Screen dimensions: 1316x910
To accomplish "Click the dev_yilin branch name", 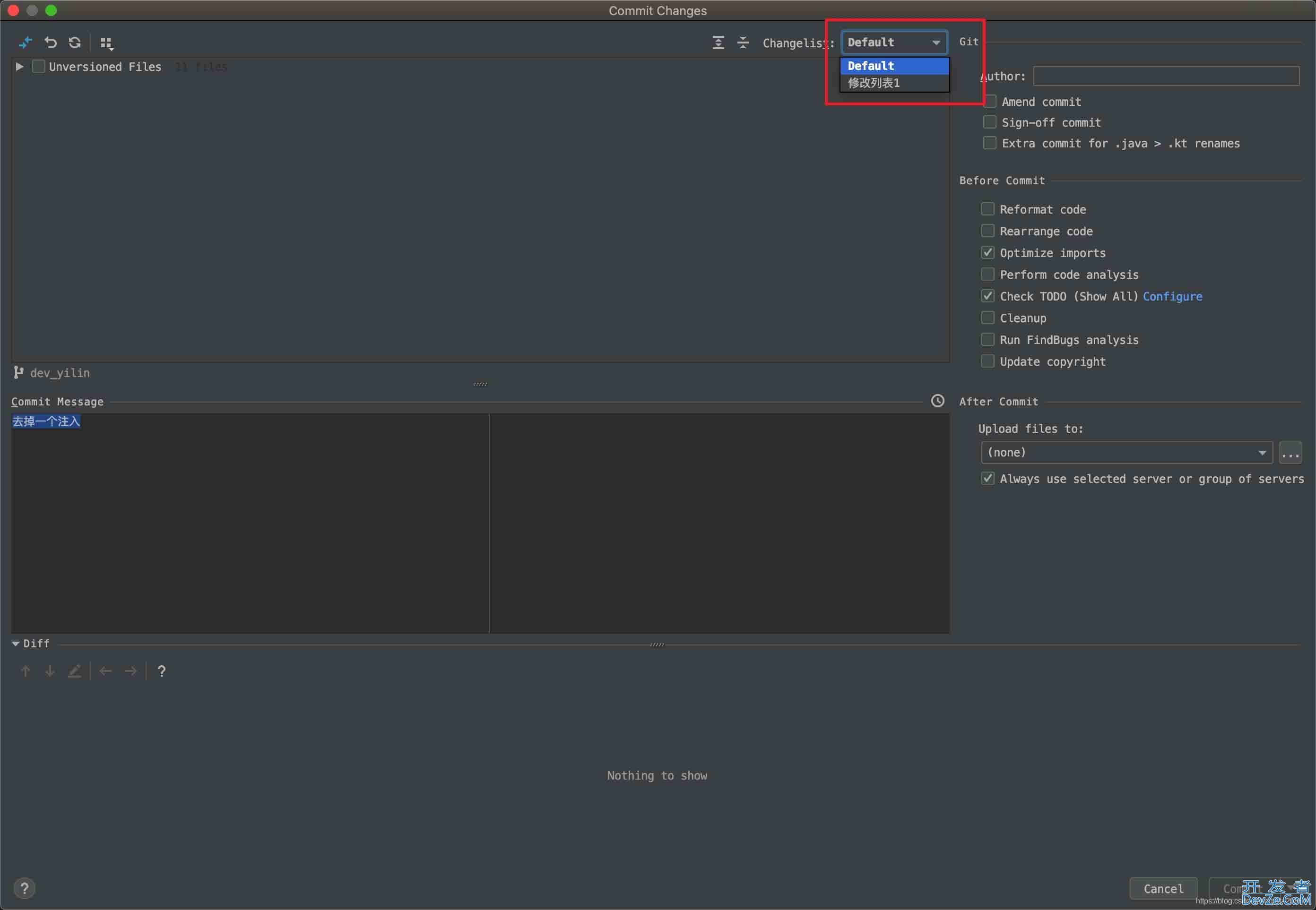I will tap(60, 373).
